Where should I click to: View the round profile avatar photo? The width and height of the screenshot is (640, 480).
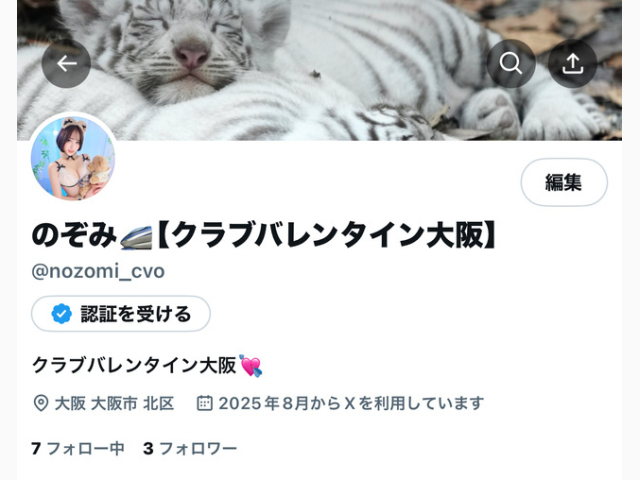pos(73,158)
